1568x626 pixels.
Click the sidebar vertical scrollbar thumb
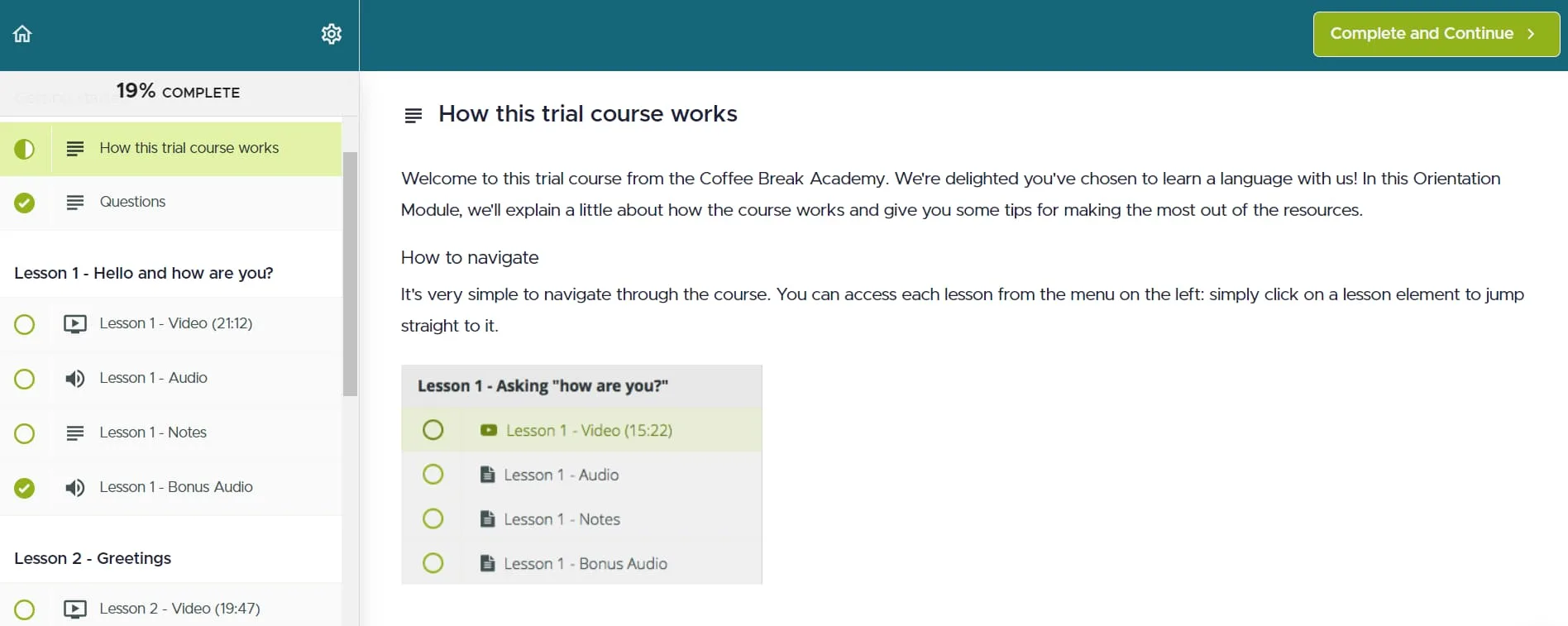point(351,273)
